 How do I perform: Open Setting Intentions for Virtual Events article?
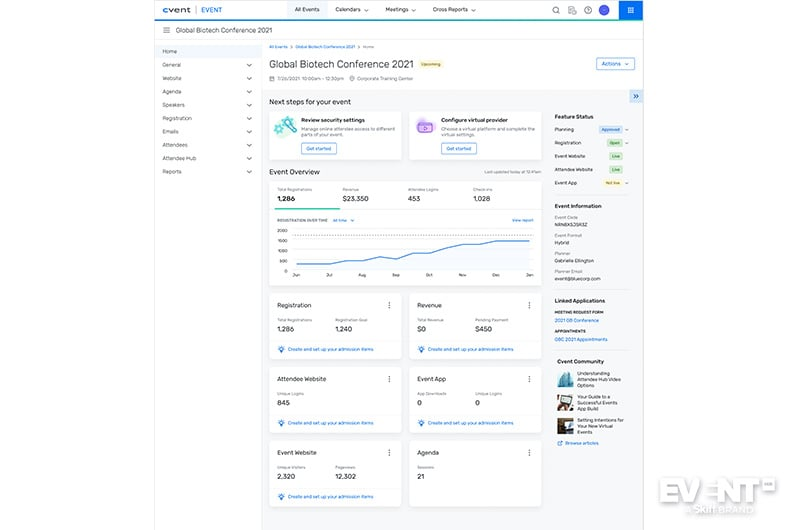point(600,426)
